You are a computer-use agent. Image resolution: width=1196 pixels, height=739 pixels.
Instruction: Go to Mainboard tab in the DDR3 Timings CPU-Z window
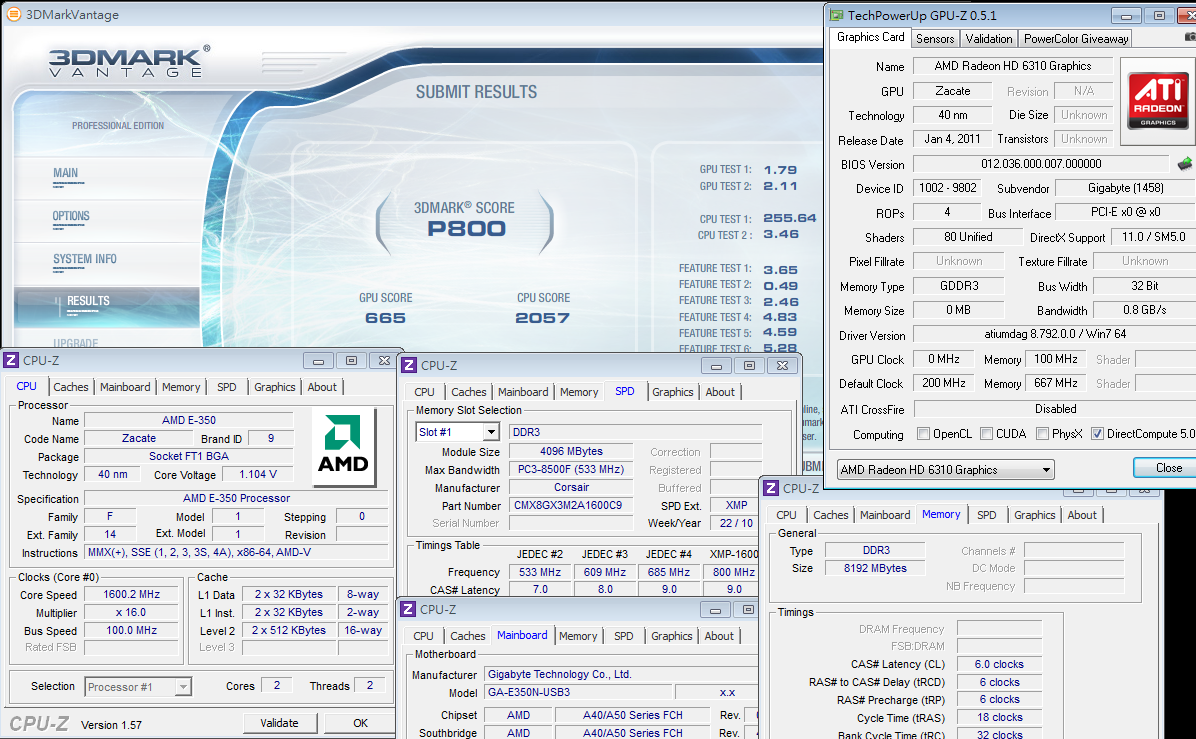[885, 516]
